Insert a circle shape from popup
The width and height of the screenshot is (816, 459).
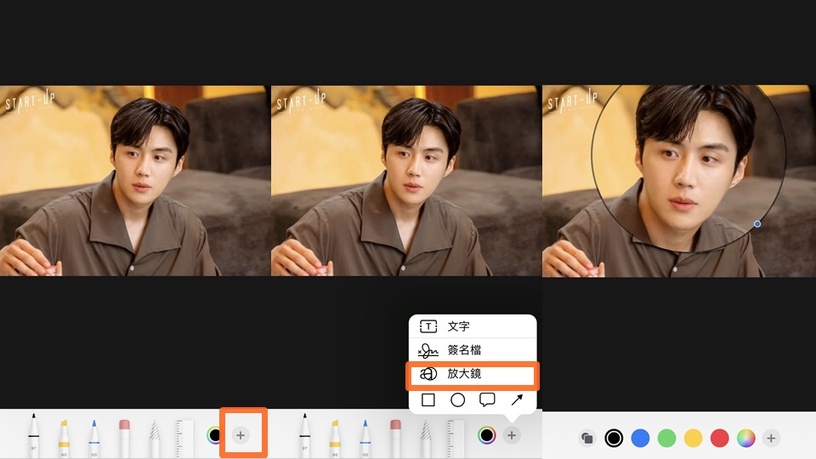pyautogui.click(x=457, y=400)
